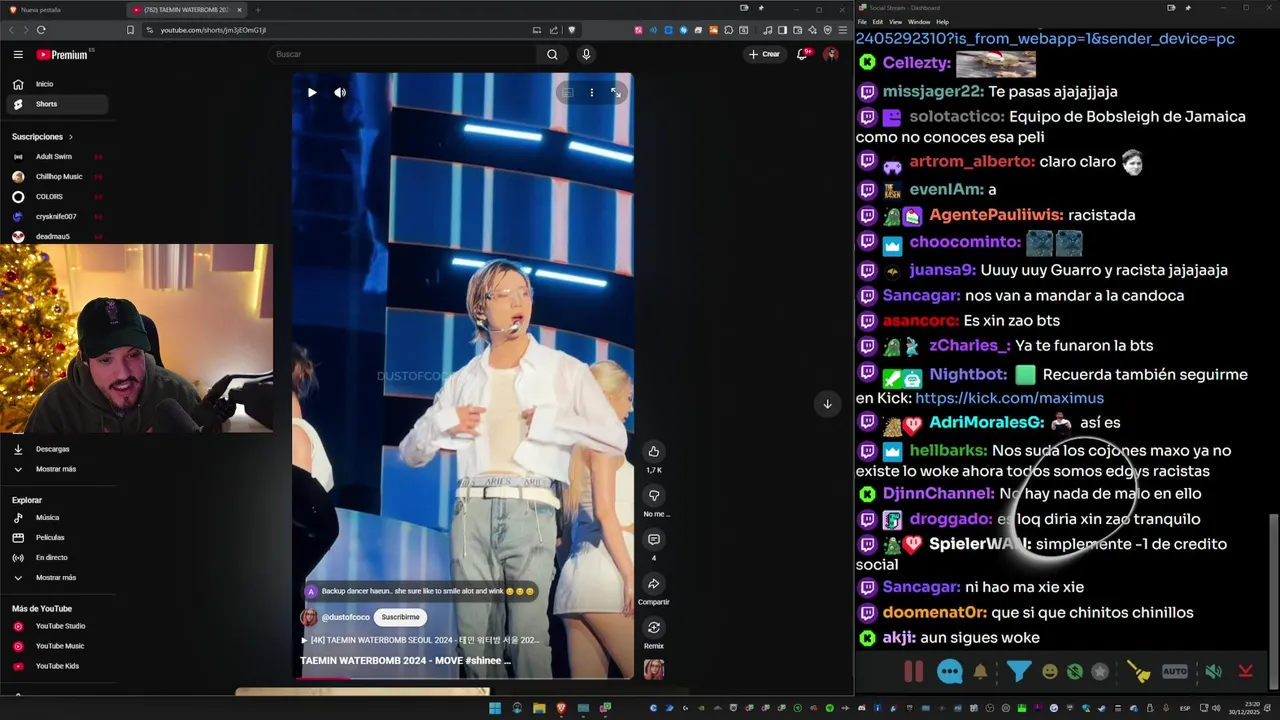The height and width of the screenshot is (720, 1280).
Task: Close the TAEMIN WATERBOMB browser tab
Action: click(x=239, y=10)
